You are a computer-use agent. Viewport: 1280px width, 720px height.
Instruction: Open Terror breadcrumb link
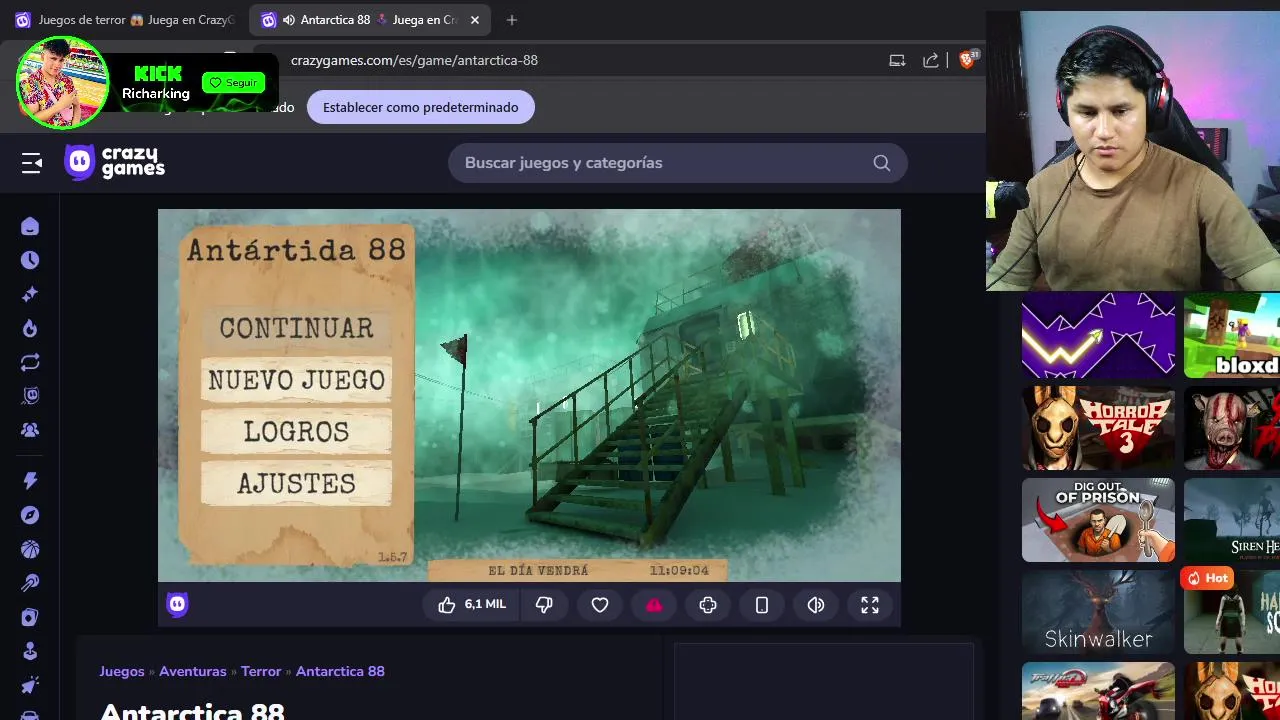click(261, 671)
